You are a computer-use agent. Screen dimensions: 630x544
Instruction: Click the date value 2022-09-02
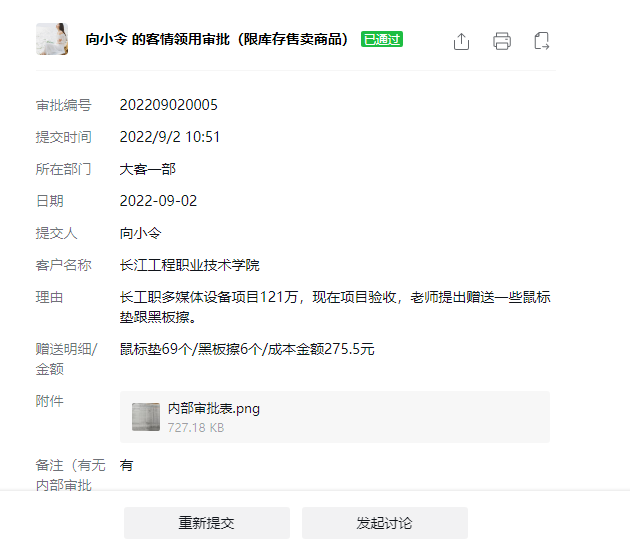[x=158, y=201]
